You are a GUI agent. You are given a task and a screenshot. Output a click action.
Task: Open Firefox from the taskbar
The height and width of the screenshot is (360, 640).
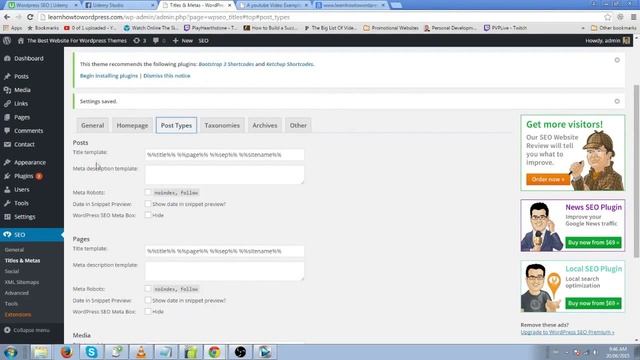pos(66,352)
